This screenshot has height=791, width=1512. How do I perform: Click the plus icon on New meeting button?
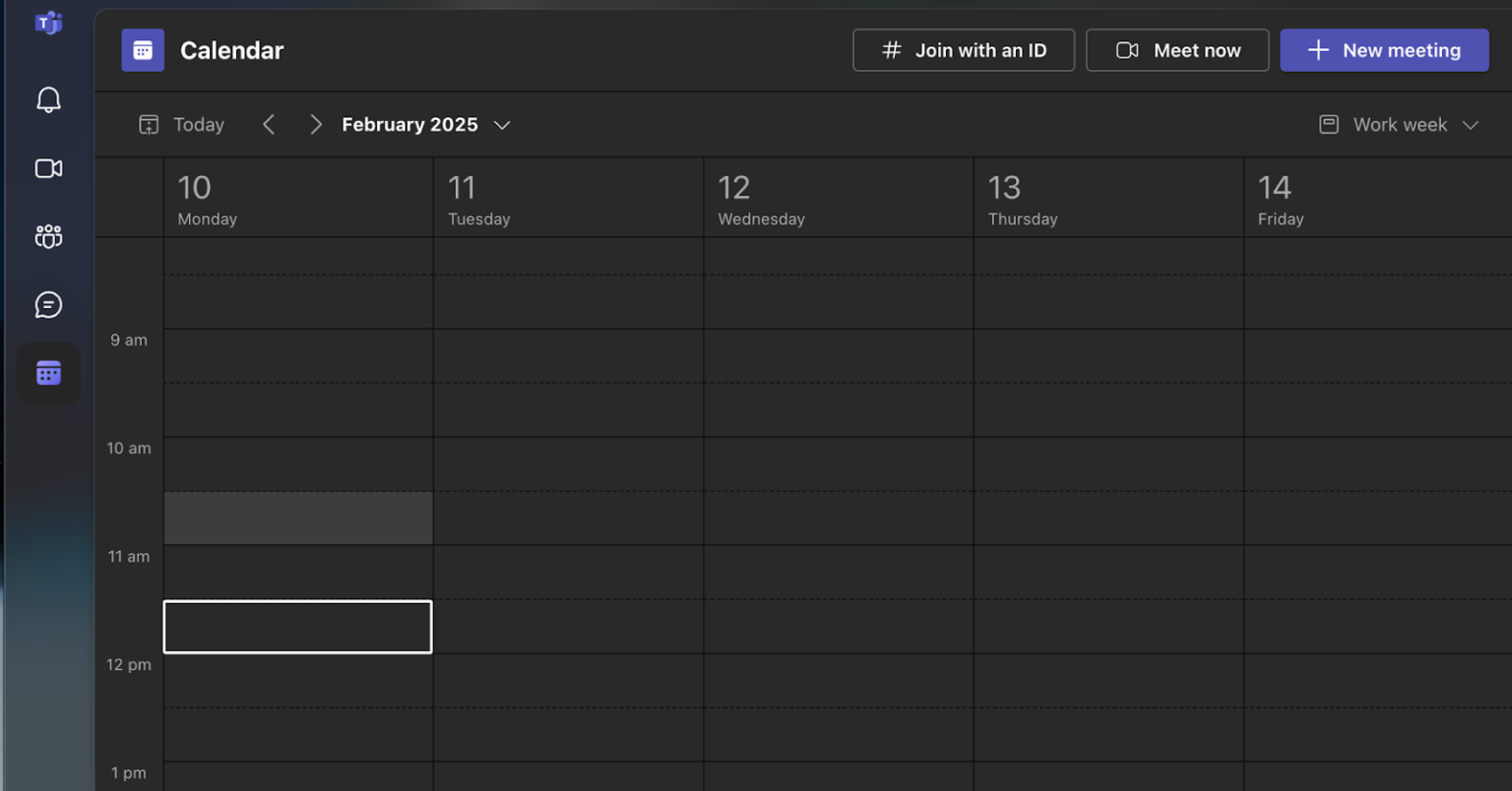pyautogui.click(x=1316, y=49)
